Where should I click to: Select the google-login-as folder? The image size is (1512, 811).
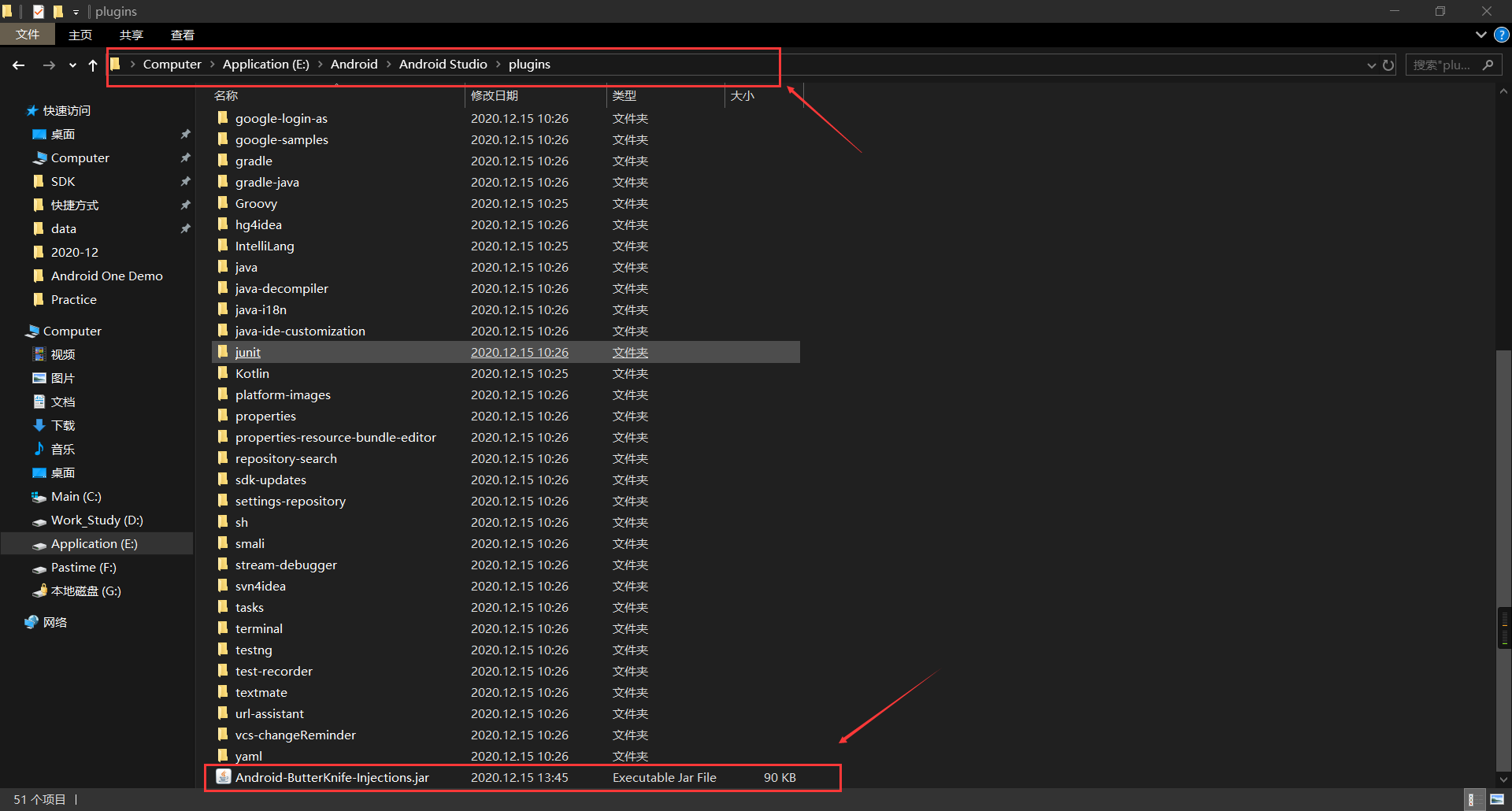pos(281,119)
